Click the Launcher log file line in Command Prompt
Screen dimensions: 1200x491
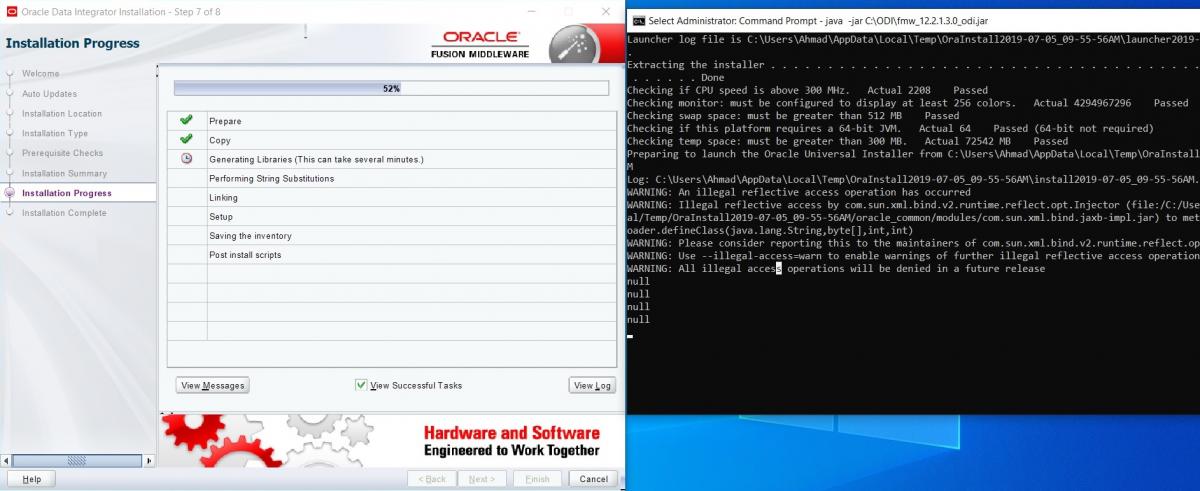[x=912, y=39]
